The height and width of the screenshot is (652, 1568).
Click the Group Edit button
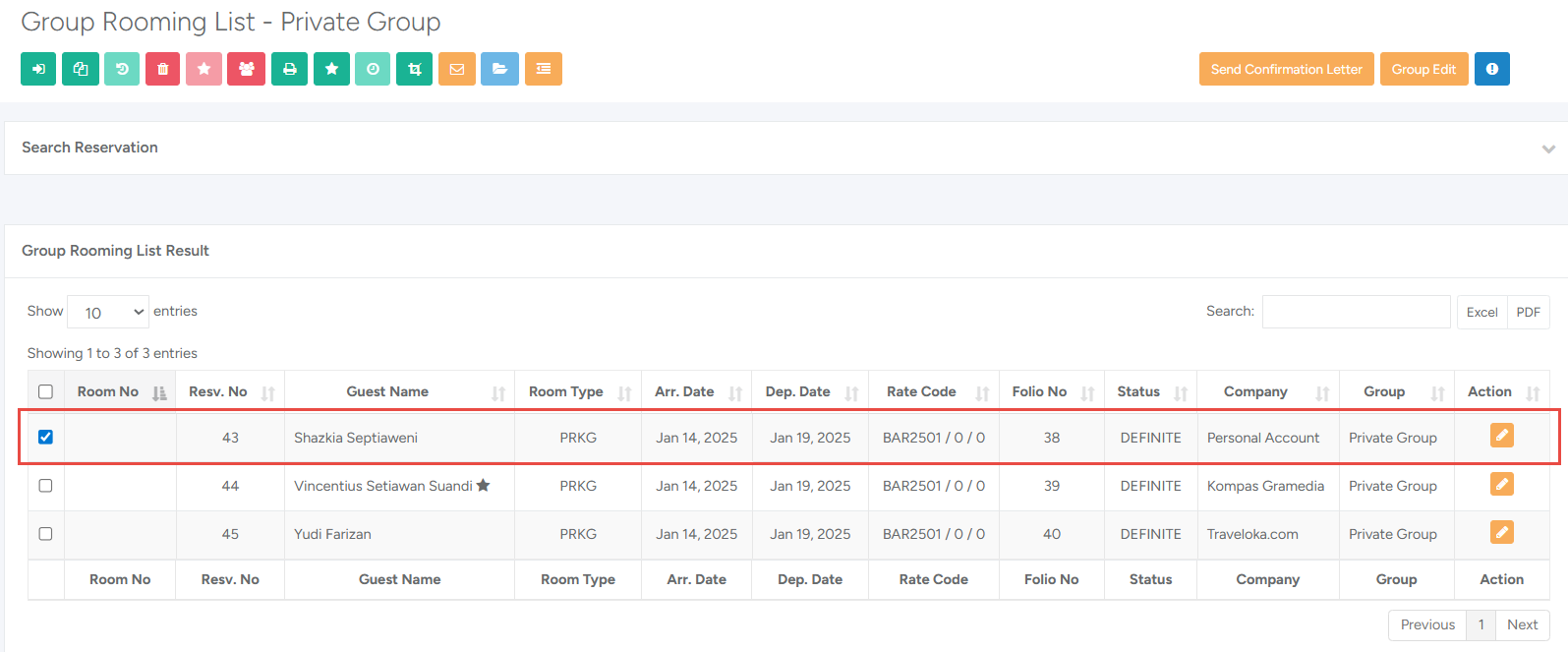1423,69
